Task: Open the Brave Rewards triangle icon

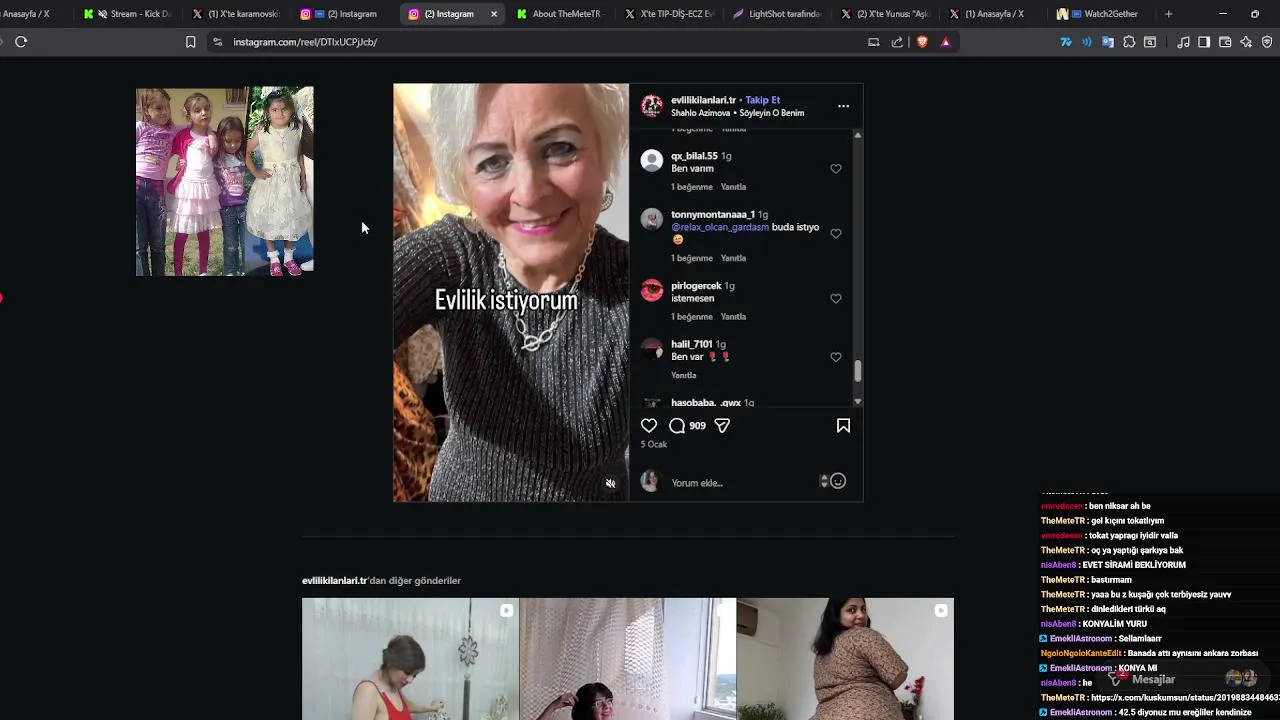Action: tap(945, 42)
